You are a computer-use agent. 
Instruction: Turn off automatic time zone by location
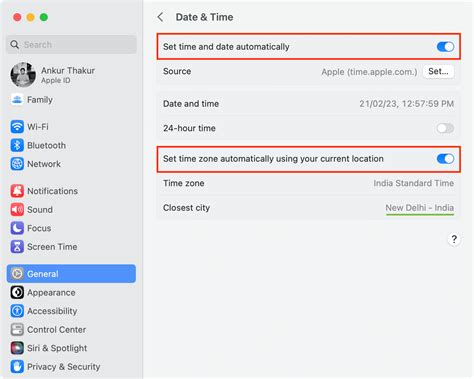point(445,159)
